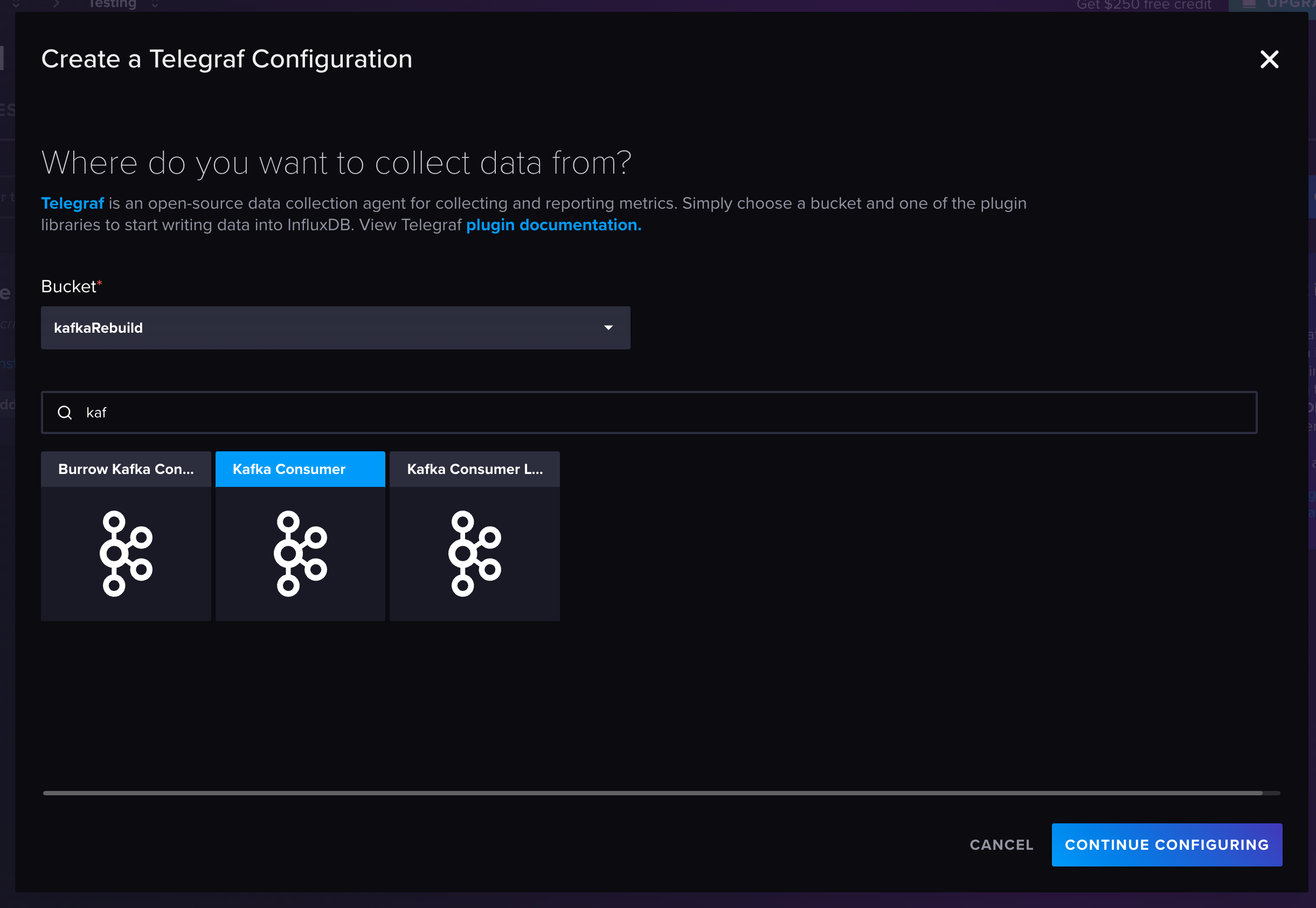This screenshot has width=1316, height=908.
Task: Click the plugin search field containing kaf
Action: pos(649,412)
